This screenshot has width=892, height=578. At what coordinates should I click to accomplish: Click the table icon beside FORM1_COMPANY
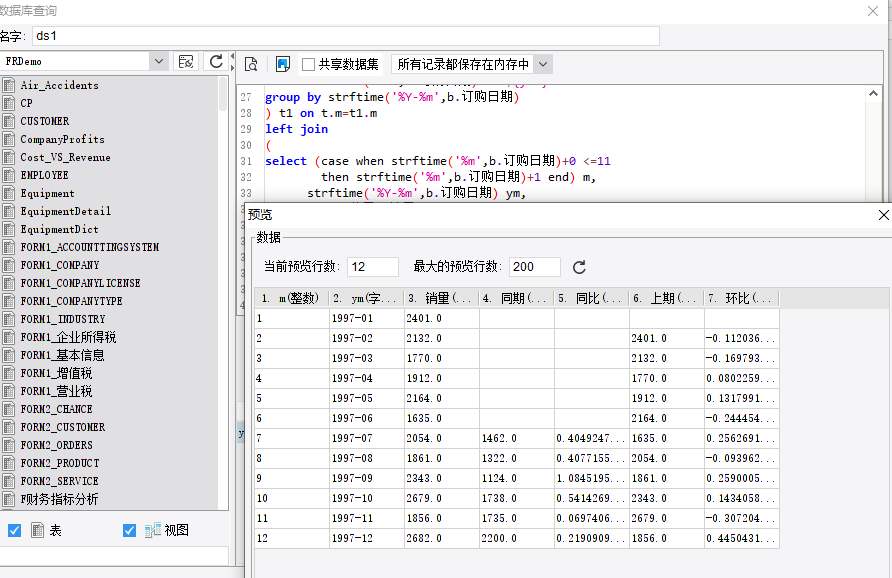(x=9, y=265)
